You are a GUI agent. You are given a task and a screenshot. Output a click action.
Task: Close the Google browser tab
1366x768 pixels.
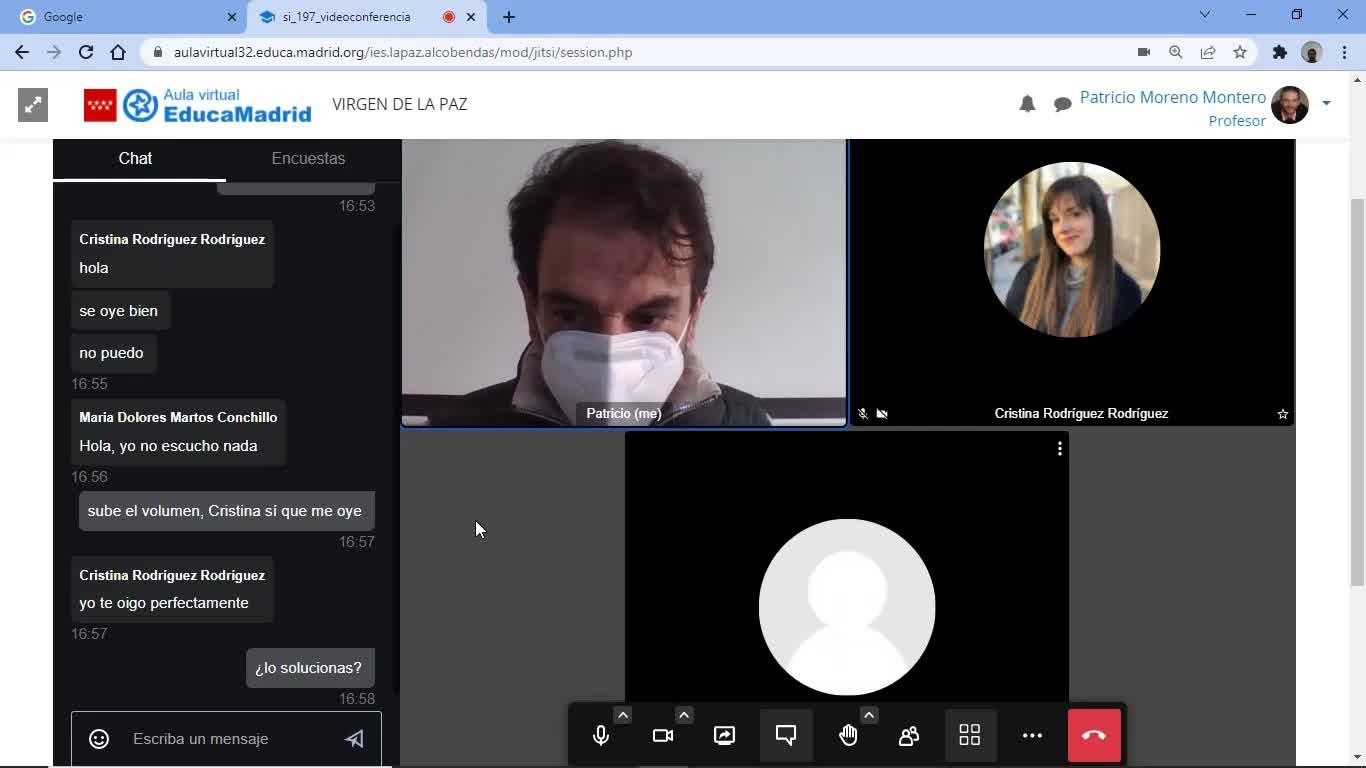pyautogui.click(x=232, y=17)
